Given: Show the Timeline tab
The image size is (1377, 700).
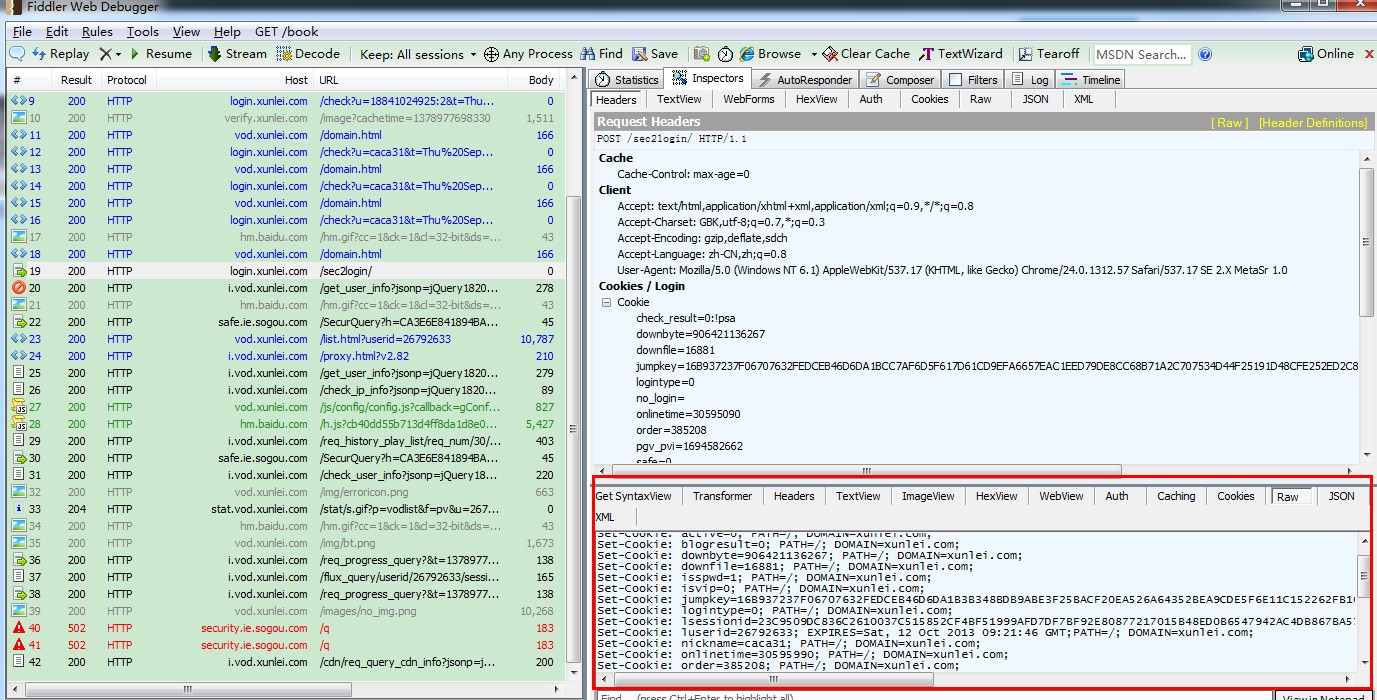Looking at the screenshot, I should (1090, 80).
